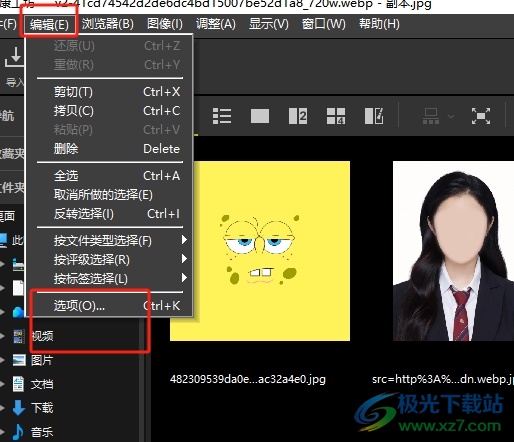
Task: Click the 文档 document icon
Action: pos(18,384)
